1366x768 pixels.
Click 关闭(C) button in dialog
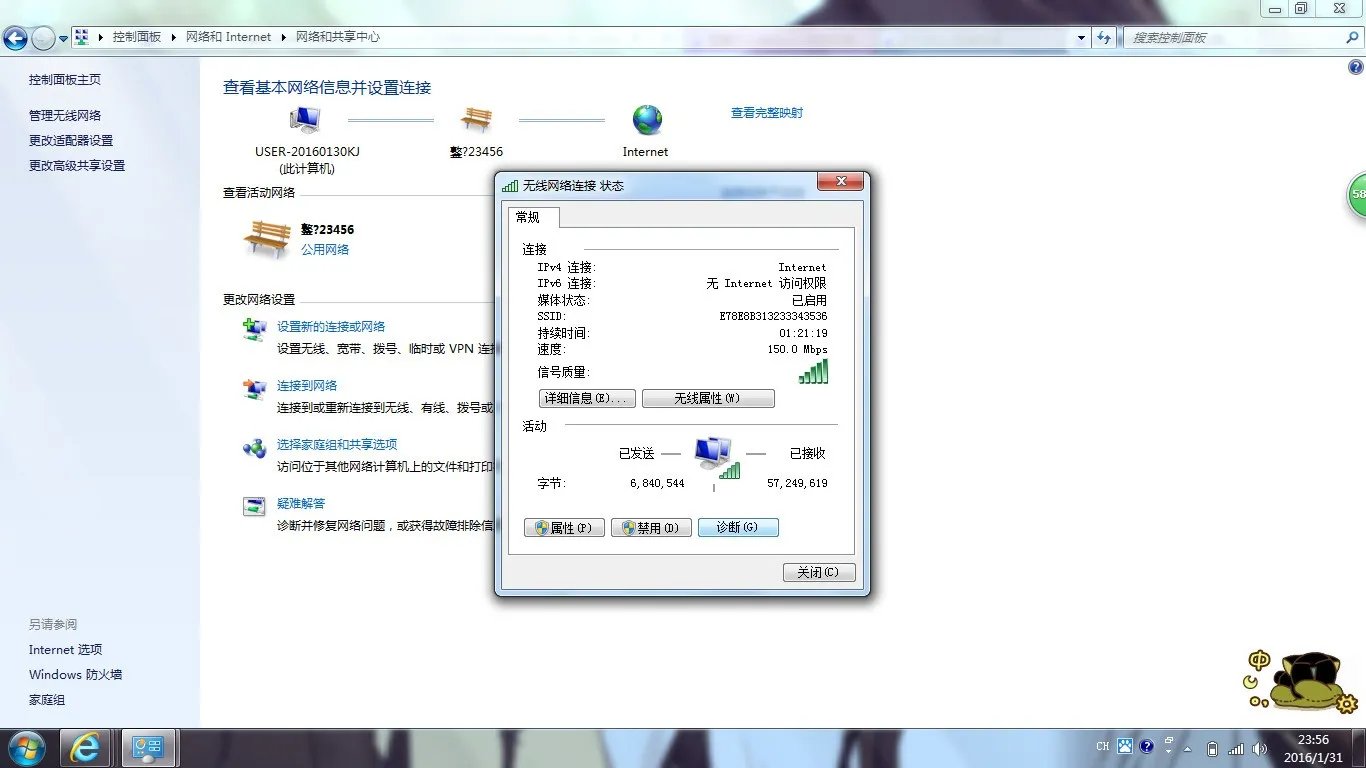coord(819,572)
